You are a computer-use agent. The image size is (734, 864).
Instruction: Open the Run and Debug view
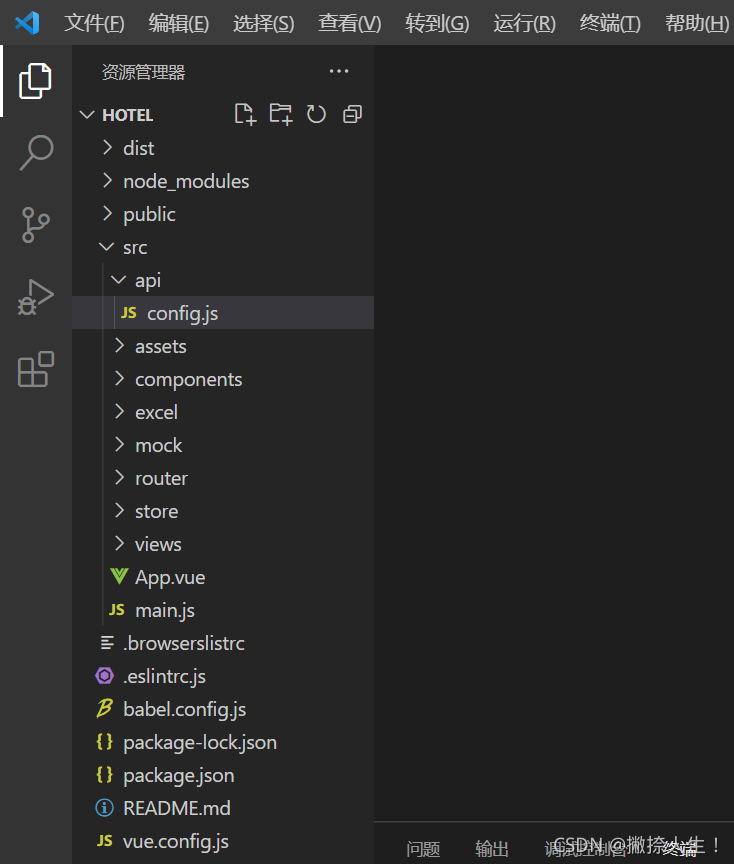35,297
